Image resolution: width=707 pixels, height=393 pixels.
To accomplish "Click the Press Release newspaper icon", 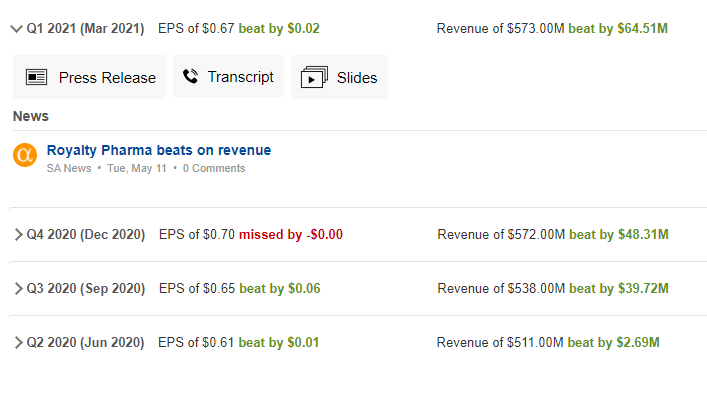I will (37, 77).
